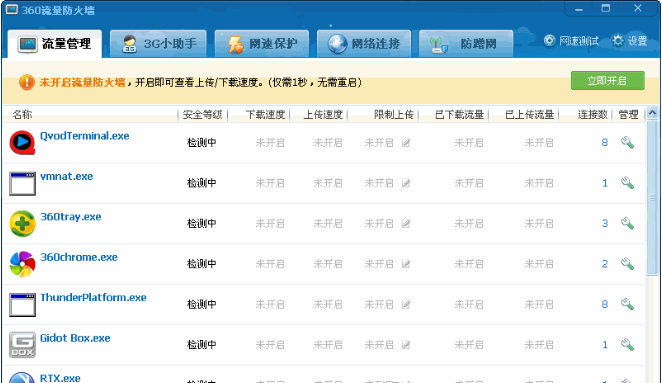This screenshot has width=662, height=383.
Task: Open manage wrench for ThunderPlatform.exe
Action: pyautogui.click(x=627, y=304)
